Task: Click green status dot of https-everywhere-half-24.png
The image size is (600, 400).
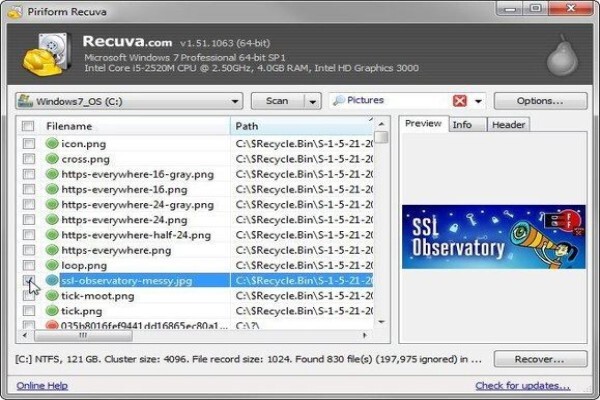Action: point(52,235)
